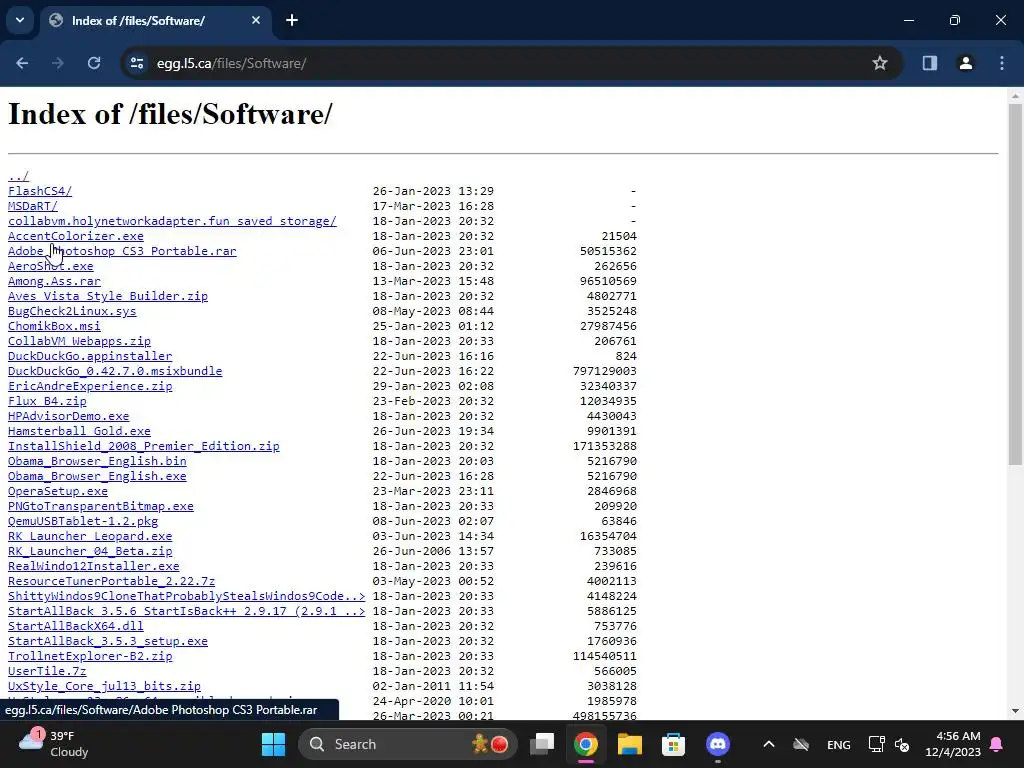Download Hamsterball_Gold.exe
1024x768 pixels.
click(x=79, y=432)
